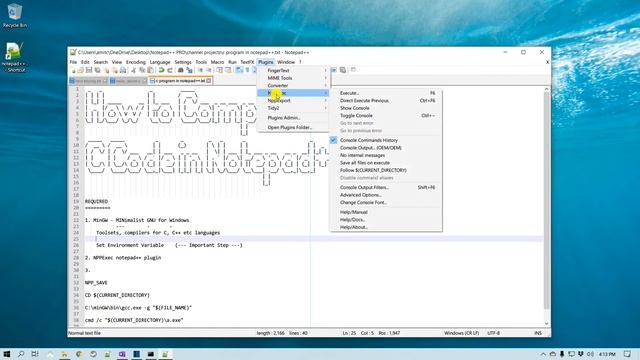
Task: Expand the MIME Tools plugin submenu
Action: click(293, 78)
